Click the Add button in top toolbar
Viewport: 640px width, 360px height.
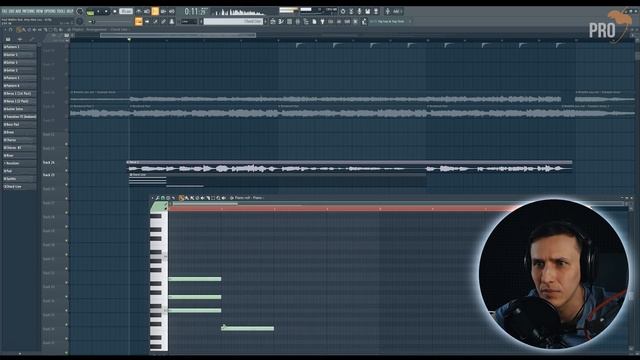[396, 11]
